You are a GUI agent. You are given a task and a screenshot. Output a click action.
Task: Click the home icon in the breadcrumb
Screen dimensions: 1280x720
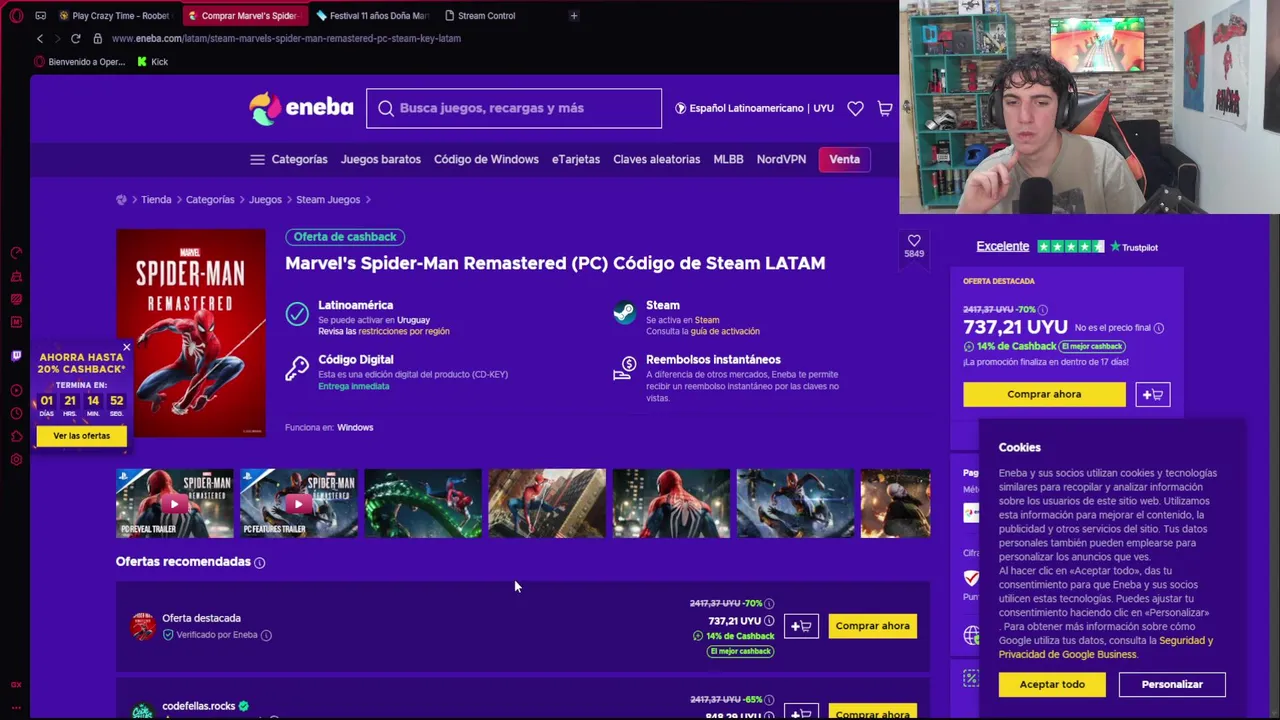[x=121, y=200]
